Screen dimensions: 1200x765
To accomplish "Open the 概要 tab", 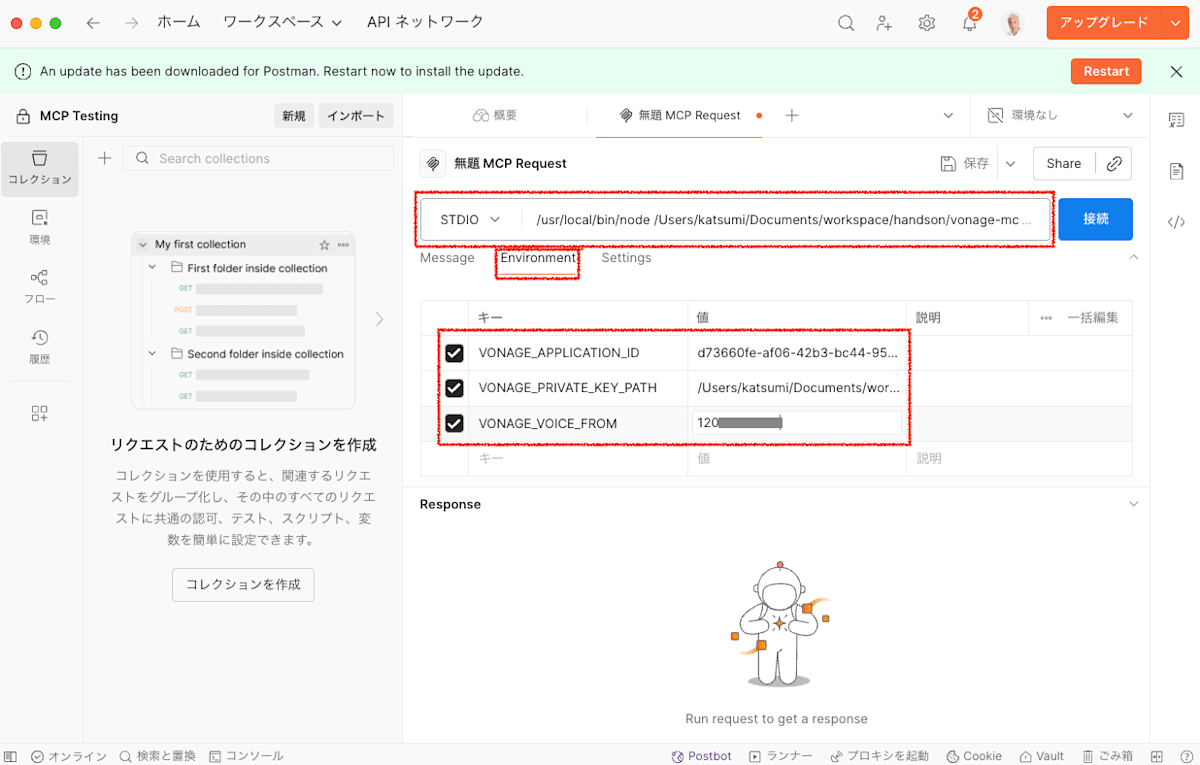I will pos(495,115).
